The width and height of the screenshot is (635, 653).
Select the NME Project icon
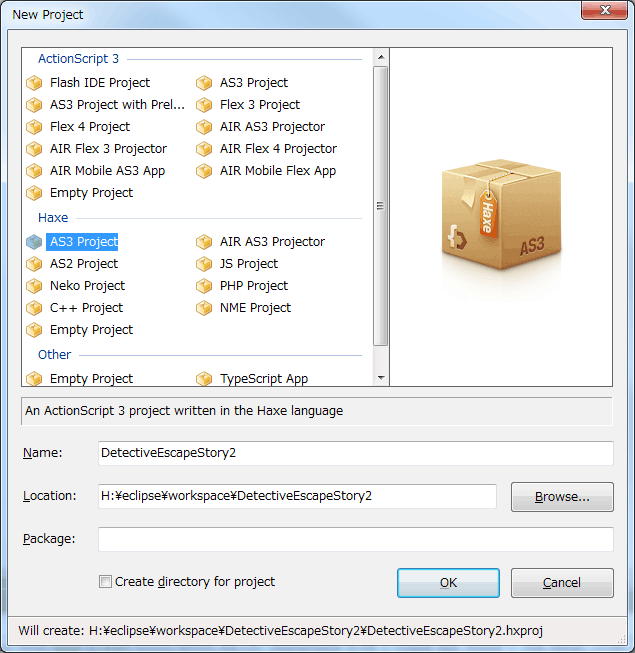[x=205, y=308]
